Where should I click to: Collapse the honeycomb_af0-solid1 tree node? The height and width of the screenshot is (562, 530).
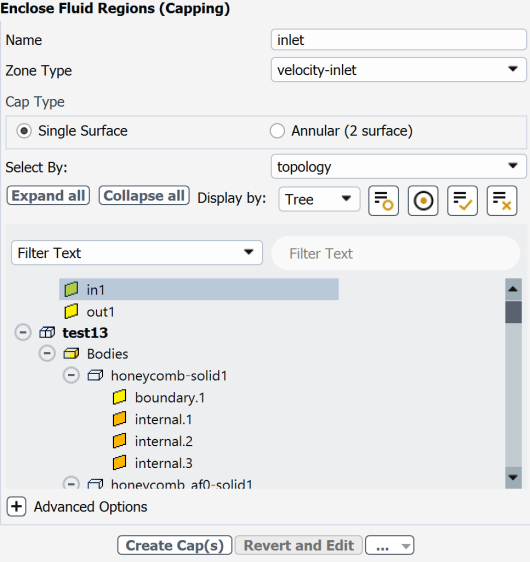coord(71,483)
